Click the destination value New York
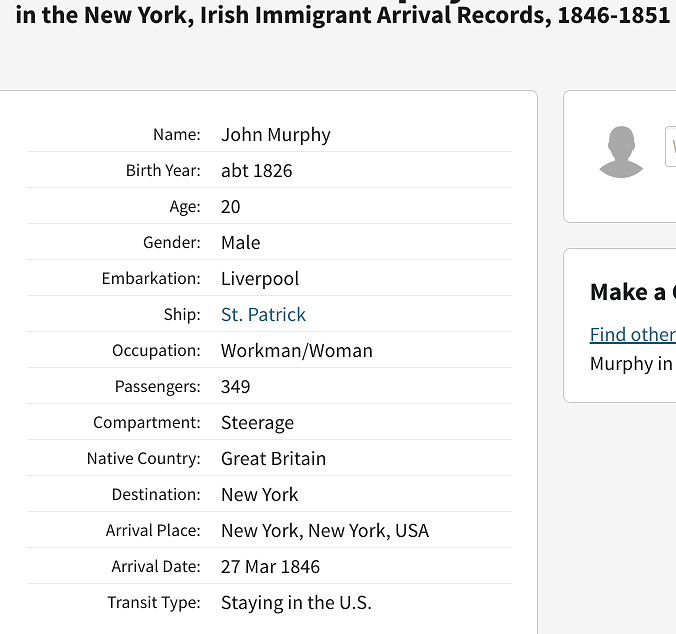The image size is (676, 634). 259,495
